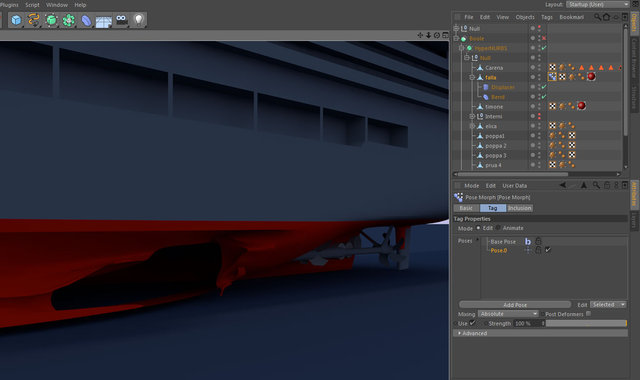Select the Bend deformer toolbar icon
The height and width of the screenshot is (380, 640).
(x=86, y=20)
